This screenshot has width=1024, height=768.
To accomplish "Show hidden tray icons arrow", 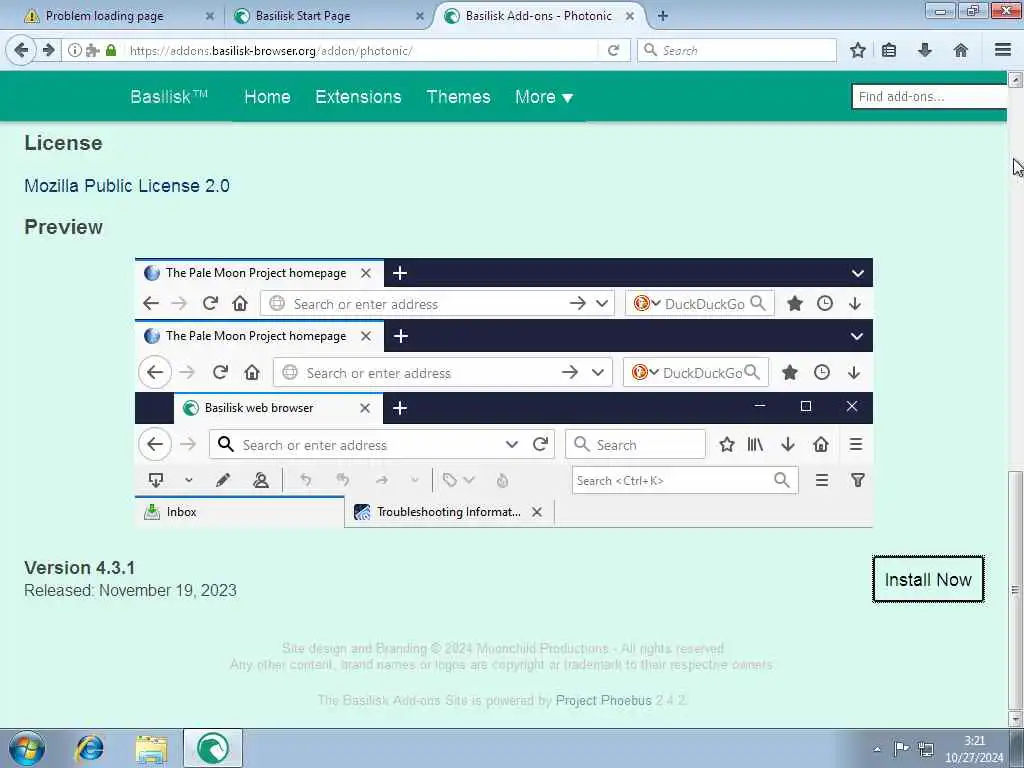I will tap(877, 749).
